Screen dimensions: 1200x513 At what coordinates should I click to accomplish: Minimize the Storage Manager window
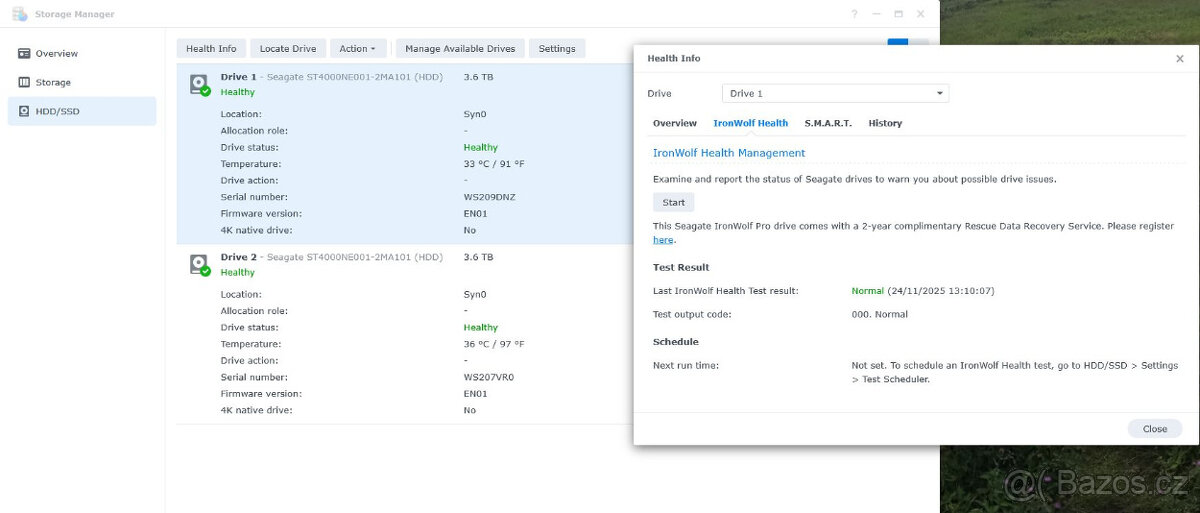click(876, 14)
